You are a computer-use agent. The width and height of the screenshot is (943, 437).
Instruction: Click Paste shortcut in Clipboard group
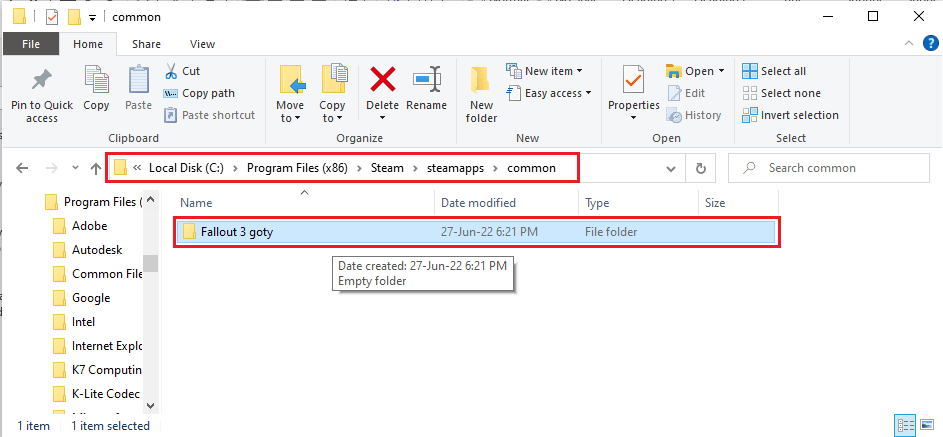210,115
